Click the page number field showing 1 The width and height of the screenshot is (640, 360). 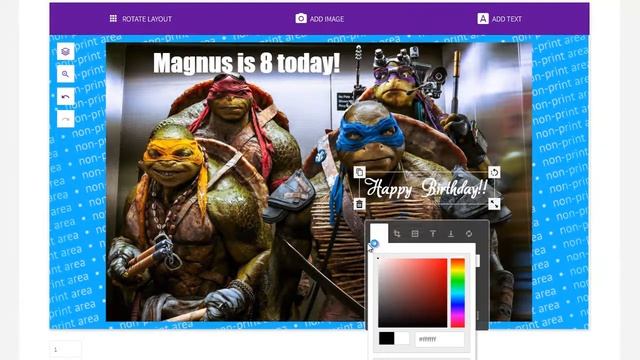click(65, 349)
